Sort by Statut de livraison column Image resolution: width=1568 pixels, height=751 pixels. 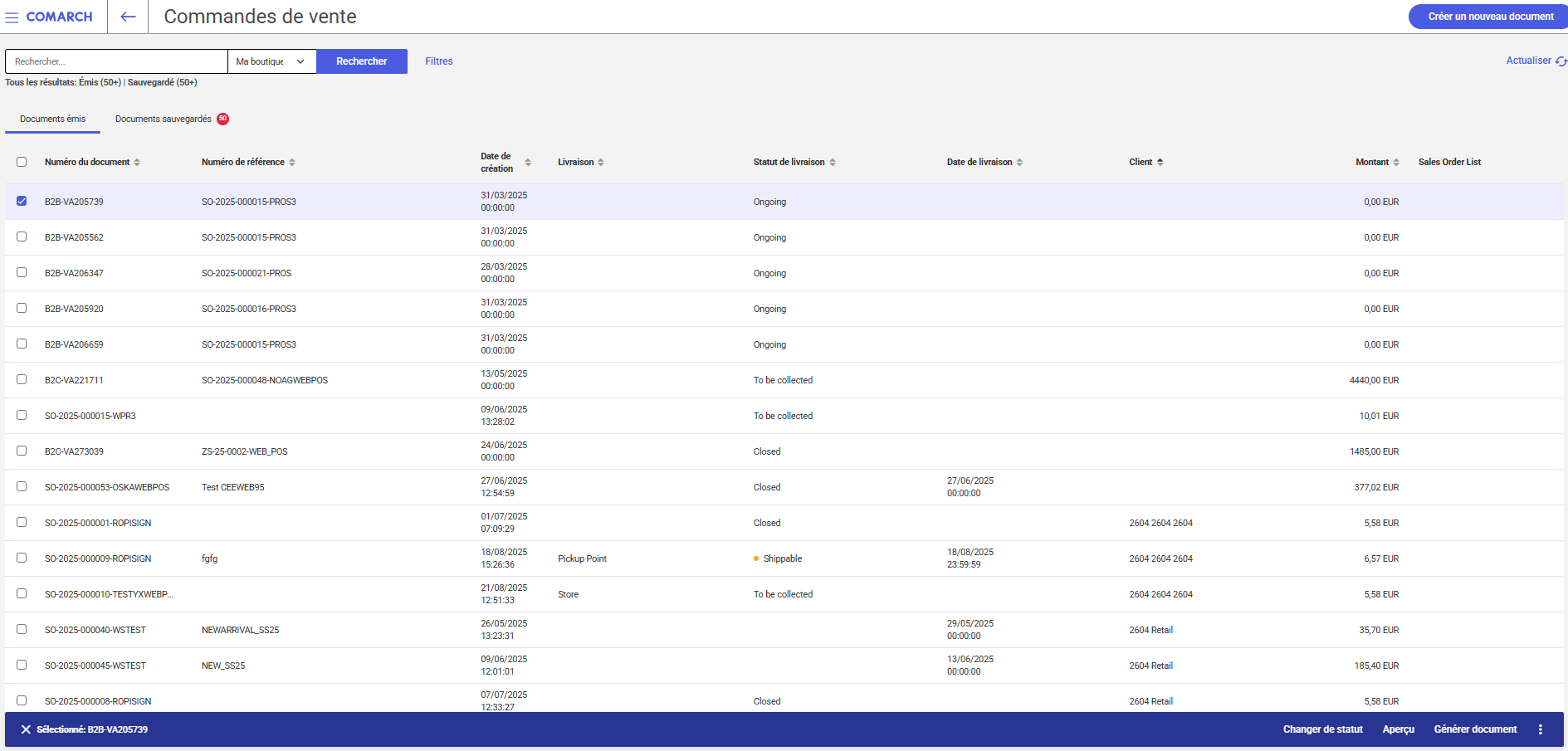coord(833,163)
